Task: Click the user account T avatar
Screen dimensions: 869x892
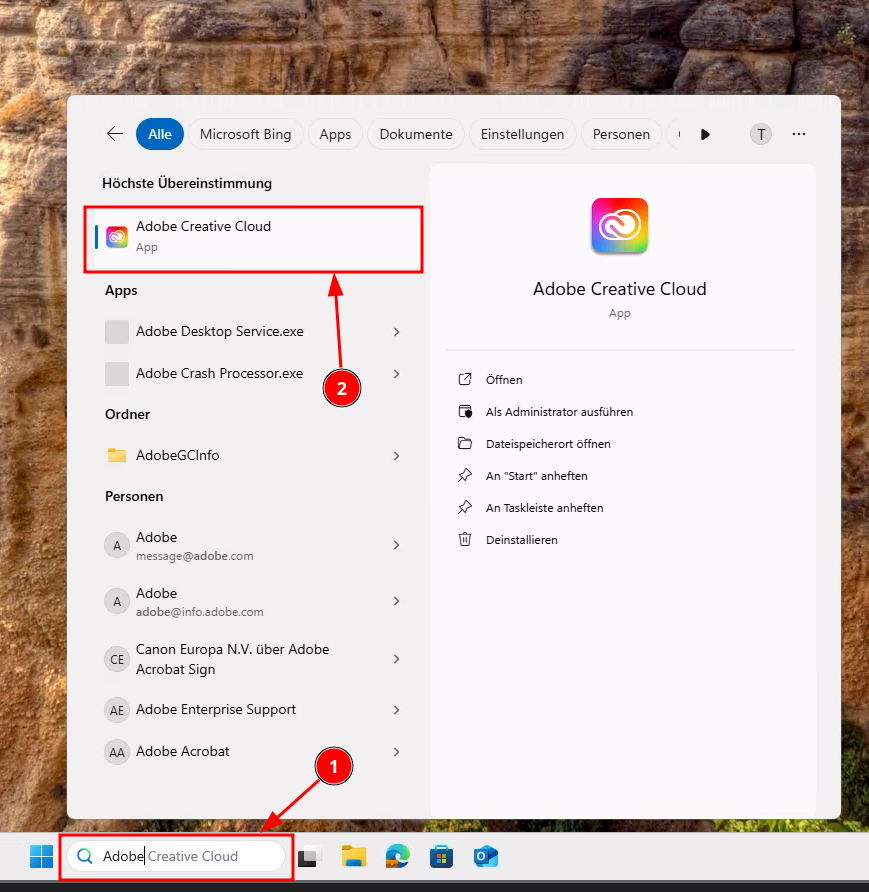Action: [x=761, y=134]
